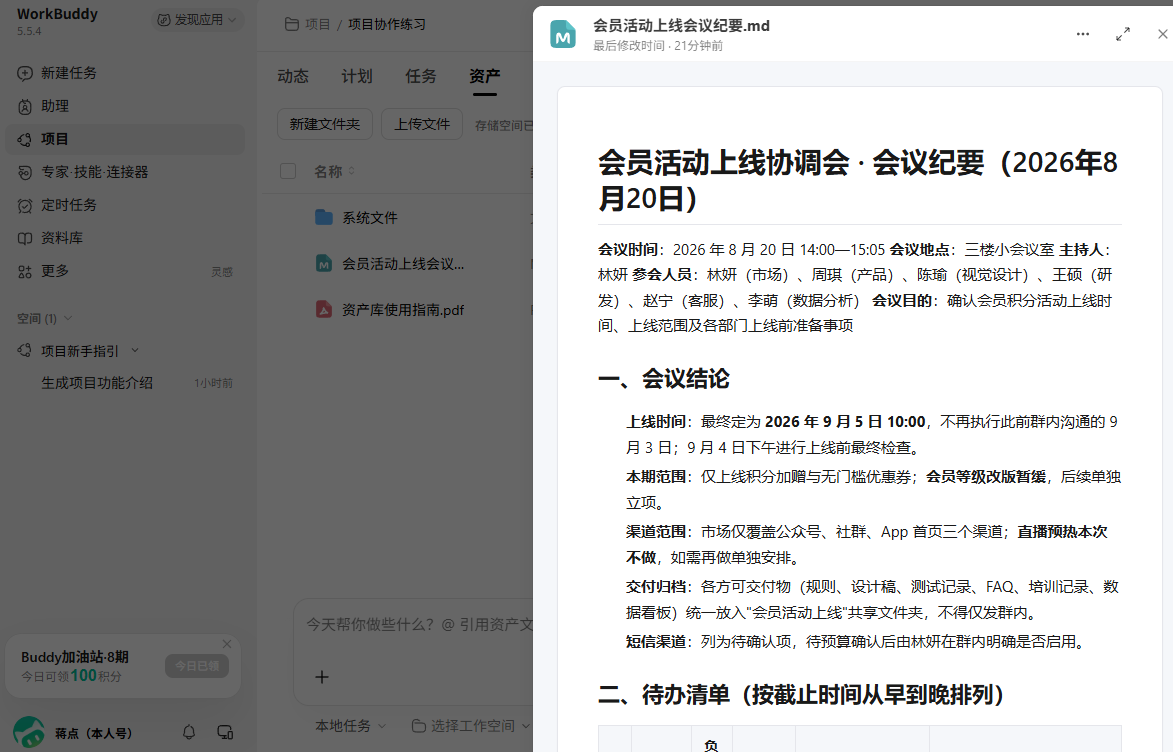This screenshot has width=1173, height=752.
Task: Click the version number 5.5.4
Action: (29, 31)
